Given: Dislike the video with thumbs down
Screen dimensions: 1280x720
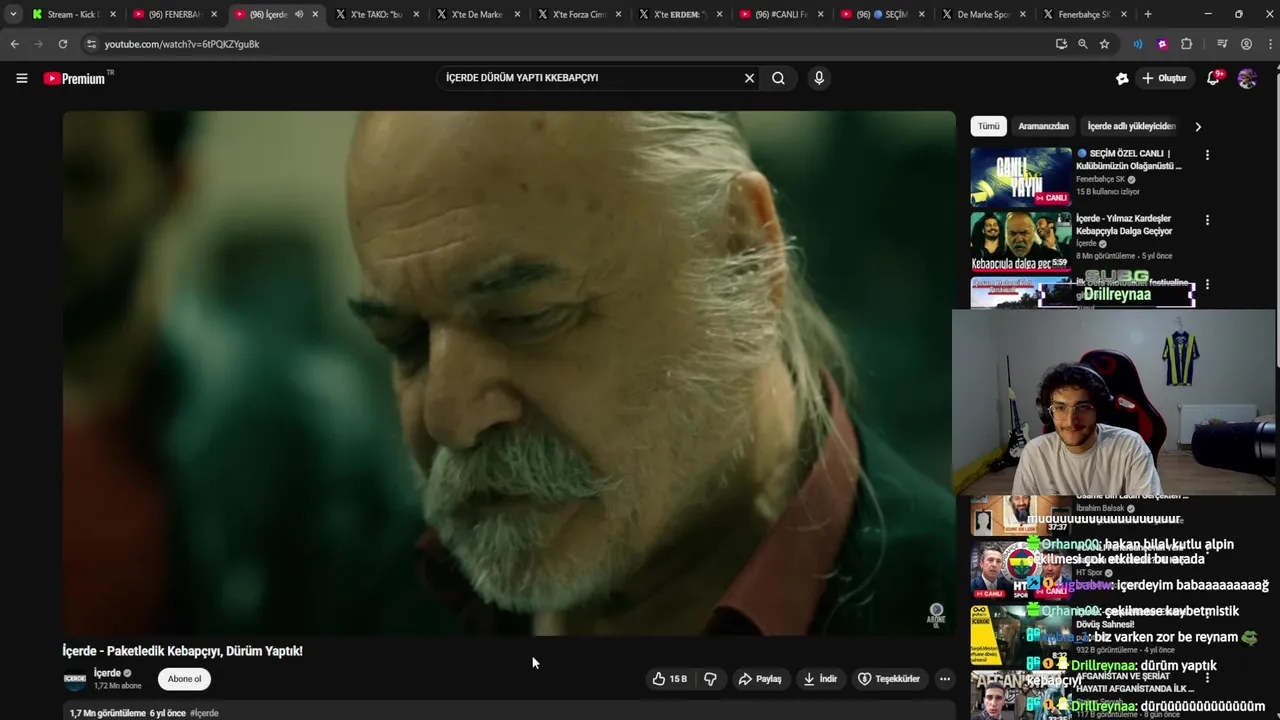Looking at the screenshot, I should click(710, 679).
